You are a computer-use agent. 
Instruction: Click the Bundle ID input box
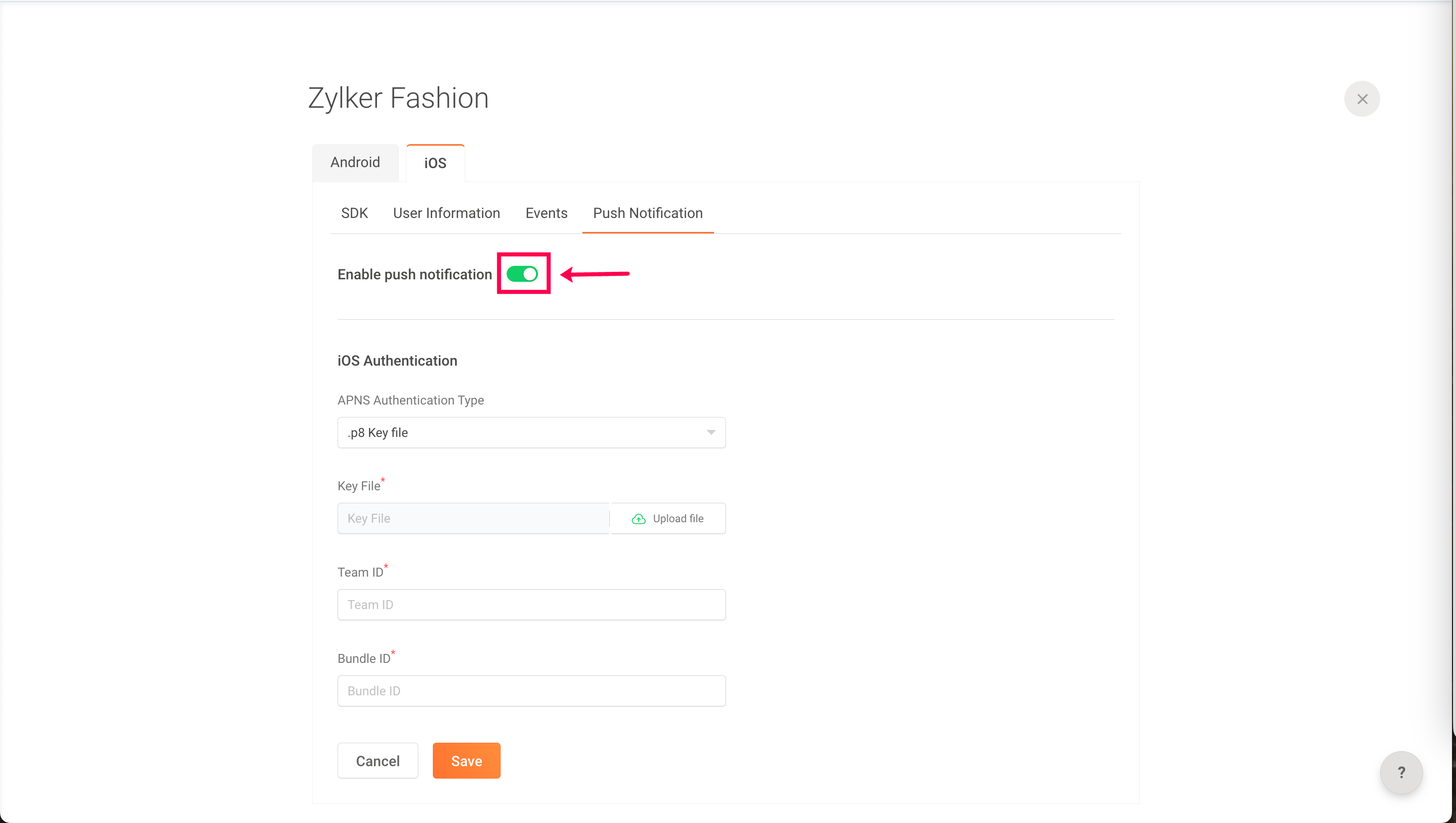(531, 691)
